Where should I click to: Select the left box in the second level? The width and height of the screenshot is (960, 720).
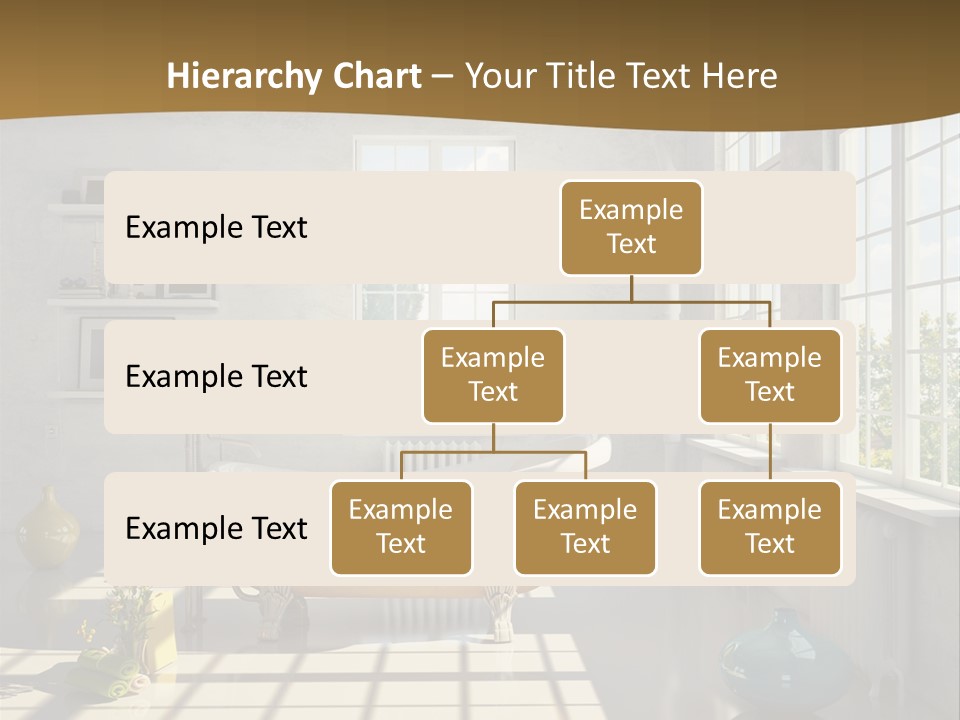tap(493, 376)
